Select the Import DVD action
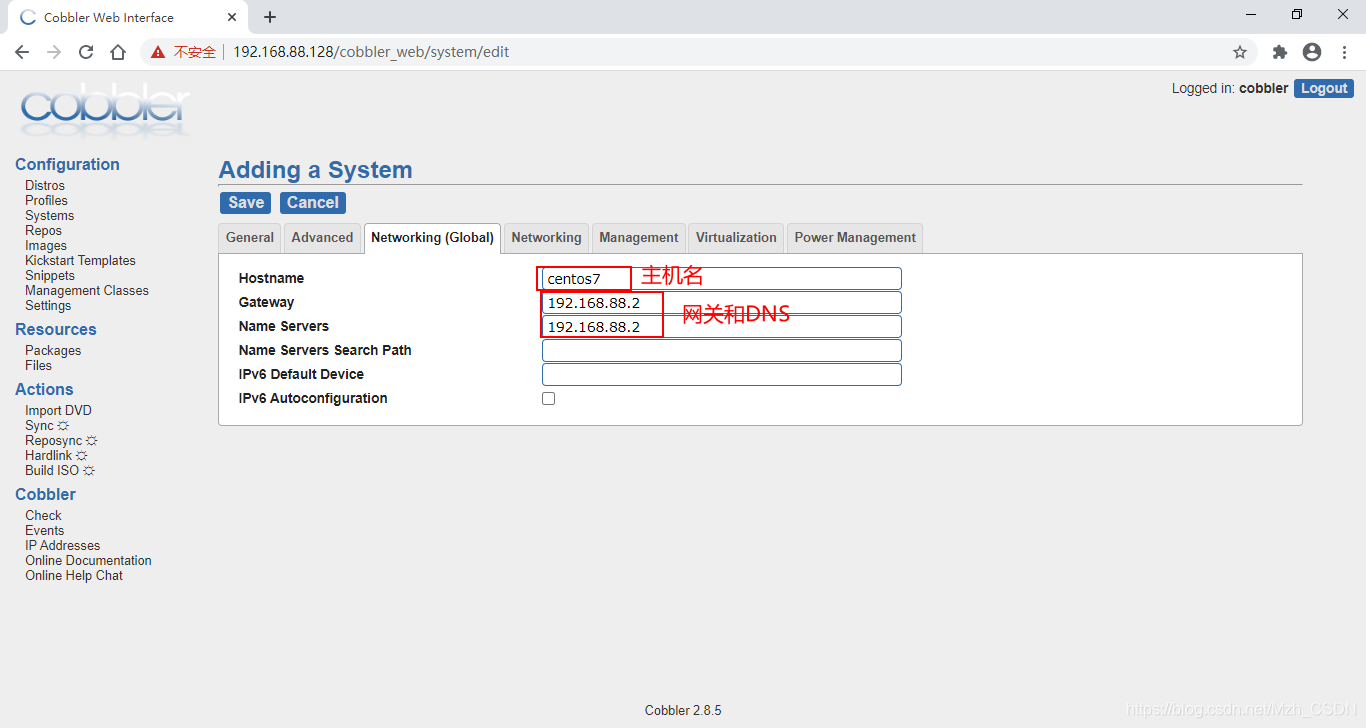The width and height of the screenshot is (1366, 728). pyautogui.click(x=58, y=410)
